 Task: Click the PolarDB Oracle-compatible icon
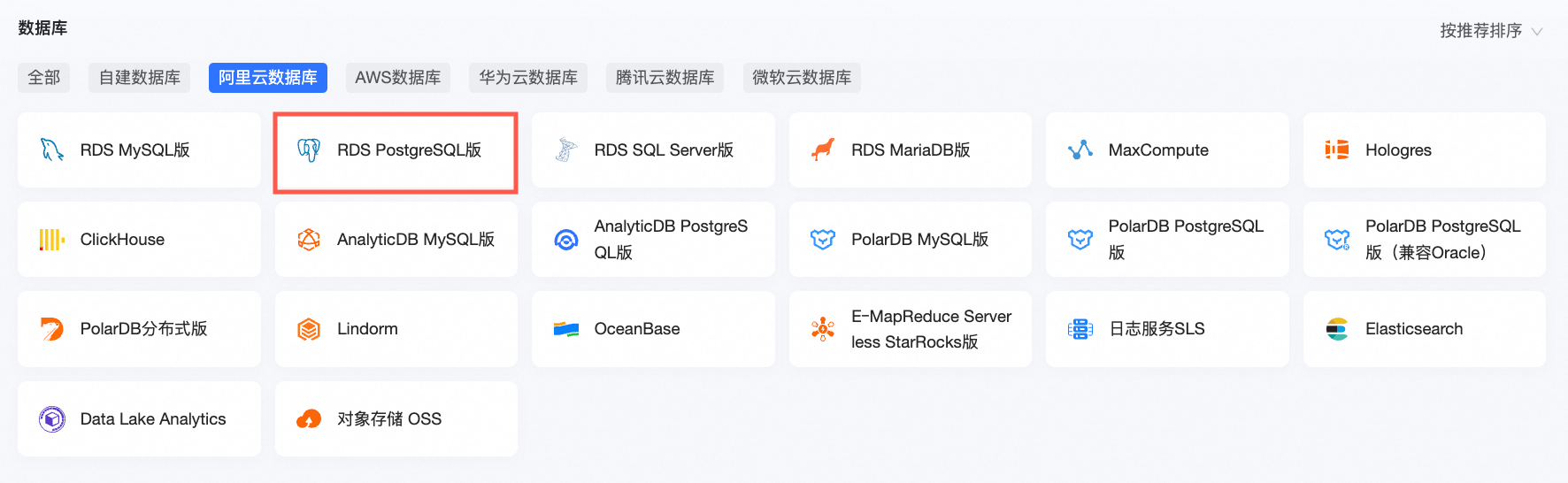(x=1337, y=240)
